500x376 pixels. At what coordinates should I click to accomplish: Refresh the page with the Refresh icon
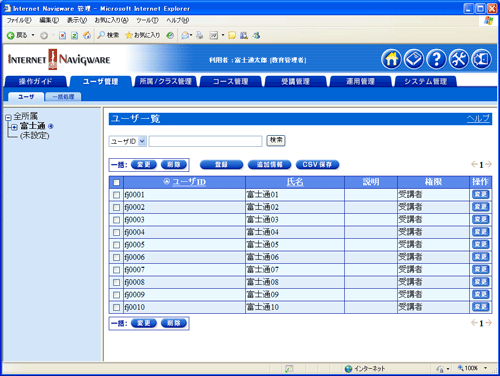(74, 35)
